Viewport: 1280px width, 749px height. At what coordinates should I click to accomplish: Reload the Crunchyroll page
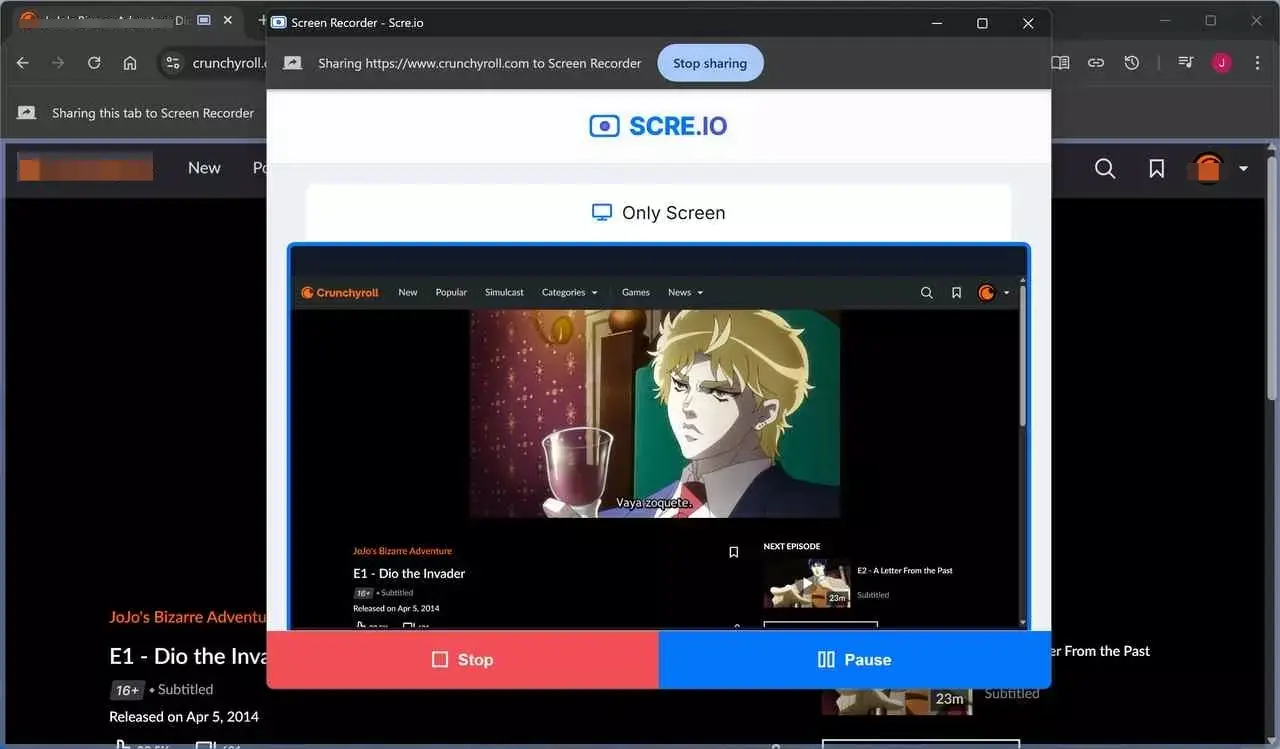click(x=94, y=63)
